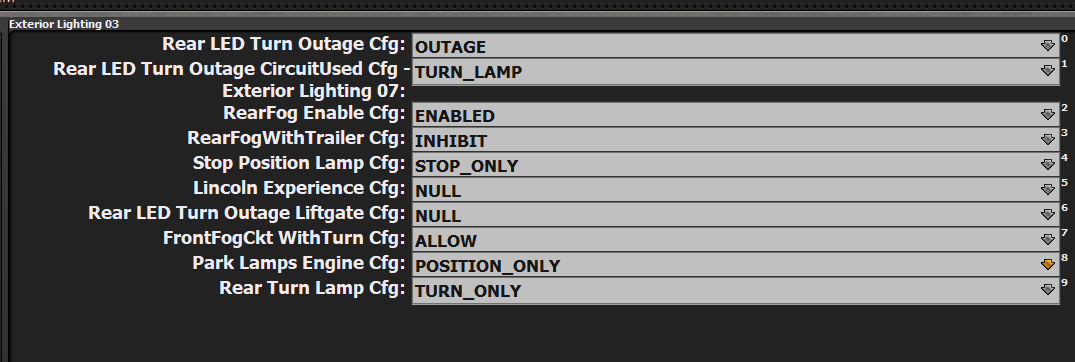1075x362 pixels.
Task: Click arrow icon on Lincoln Experience Cfg row
Action: [1047, 189]
